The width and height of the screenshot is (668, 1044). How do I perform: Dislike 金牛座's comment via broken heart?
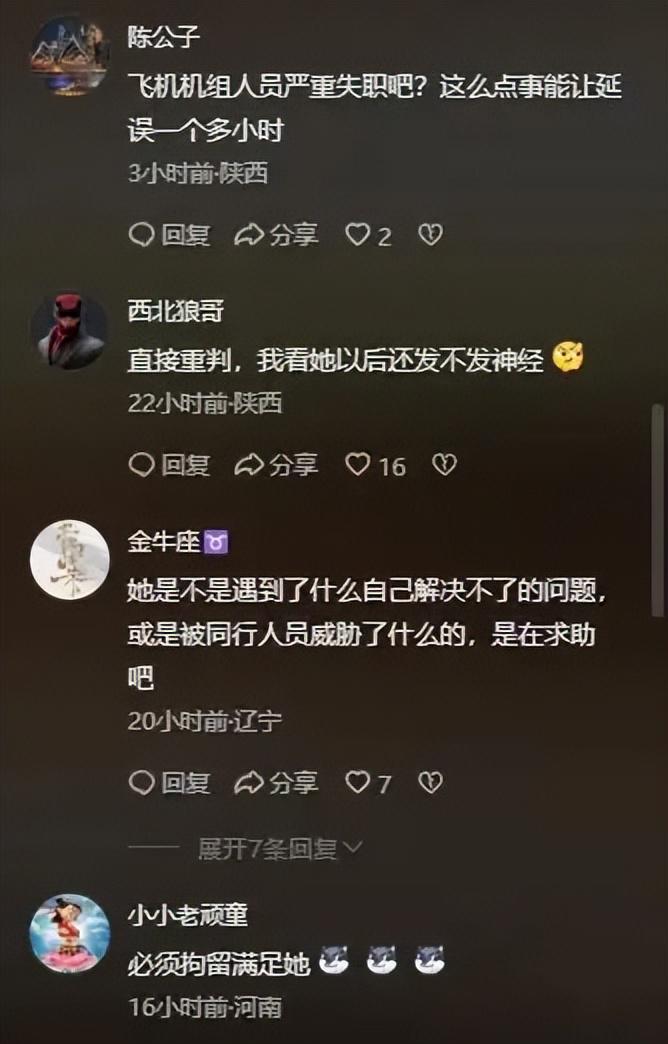pyautogui.click(x=430, y=783)
